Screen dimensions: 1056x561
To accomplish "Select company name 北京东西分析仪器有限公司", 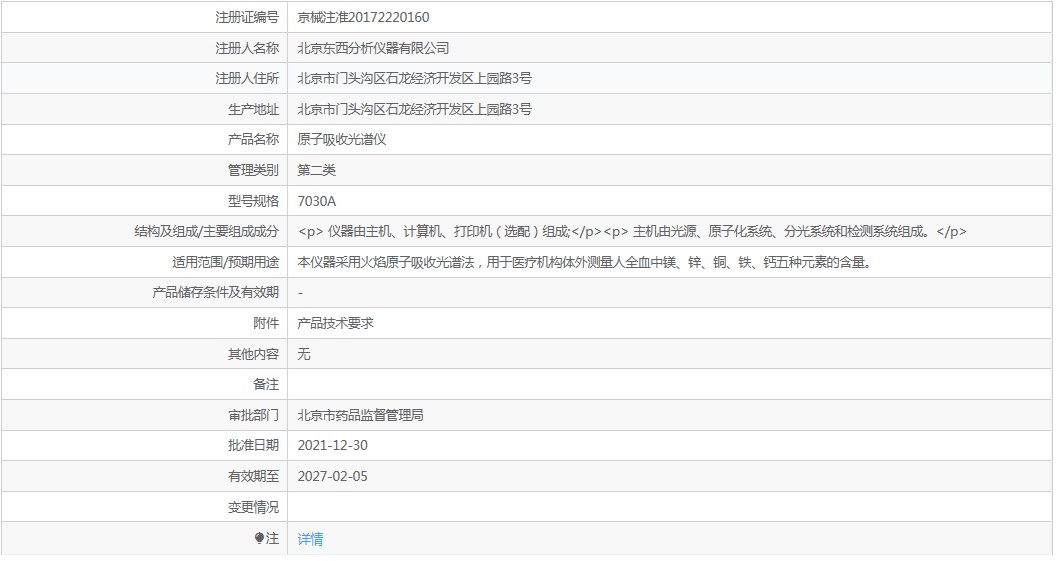I will click(373, 48).
